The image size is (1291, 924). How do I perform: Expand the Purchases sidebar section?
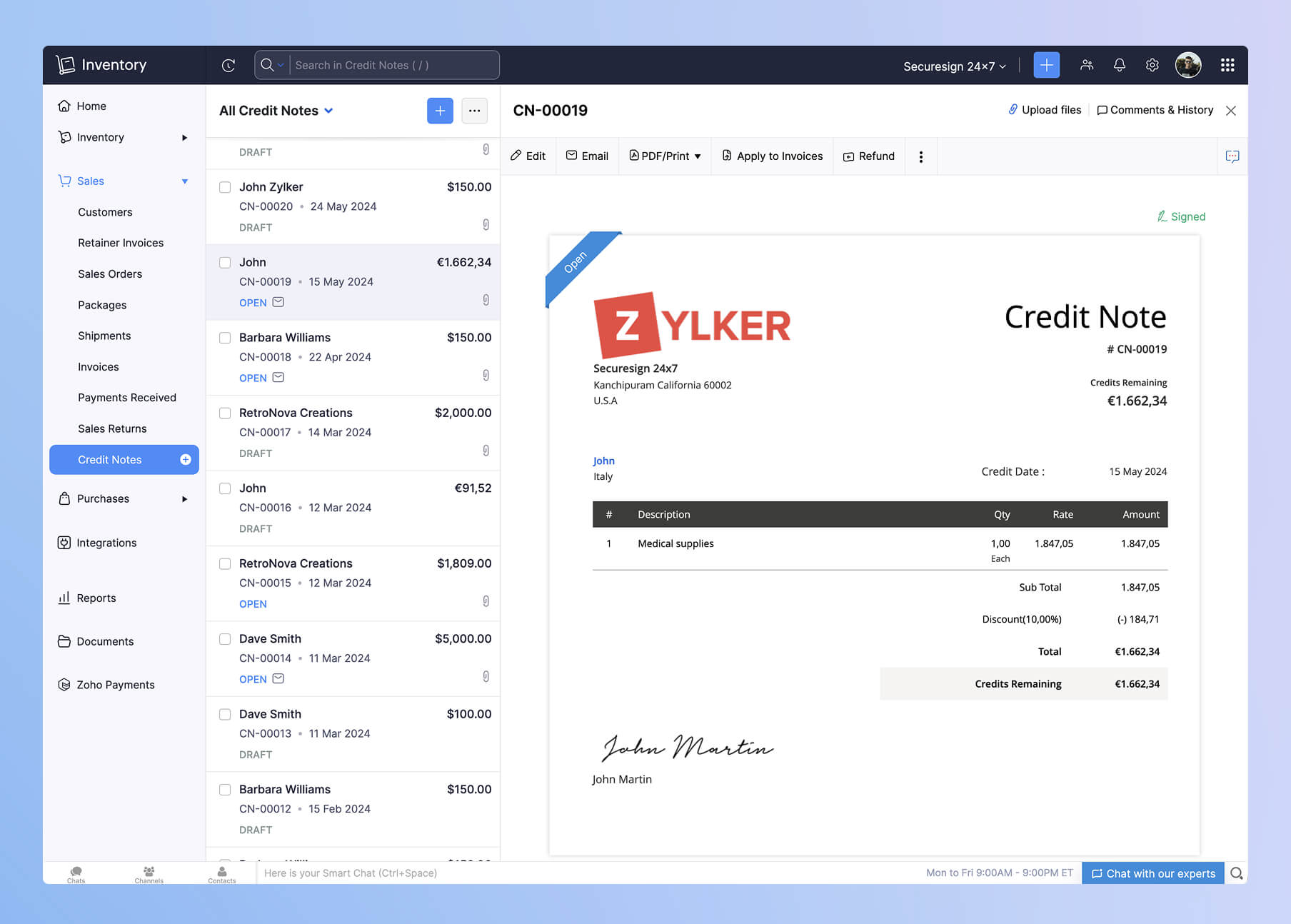coord(185,499)
